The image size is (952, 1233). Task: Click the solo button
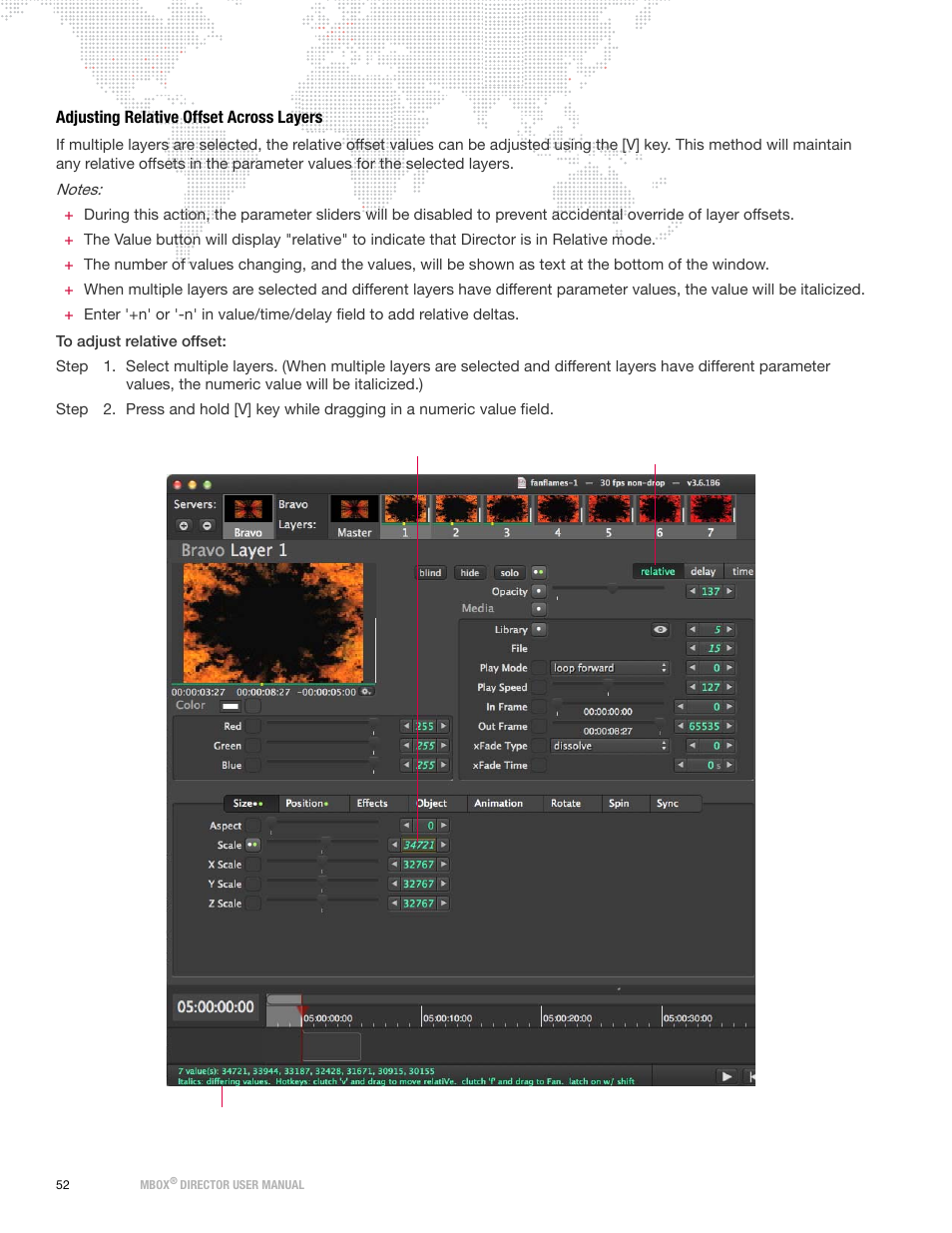tap(510, 572)
